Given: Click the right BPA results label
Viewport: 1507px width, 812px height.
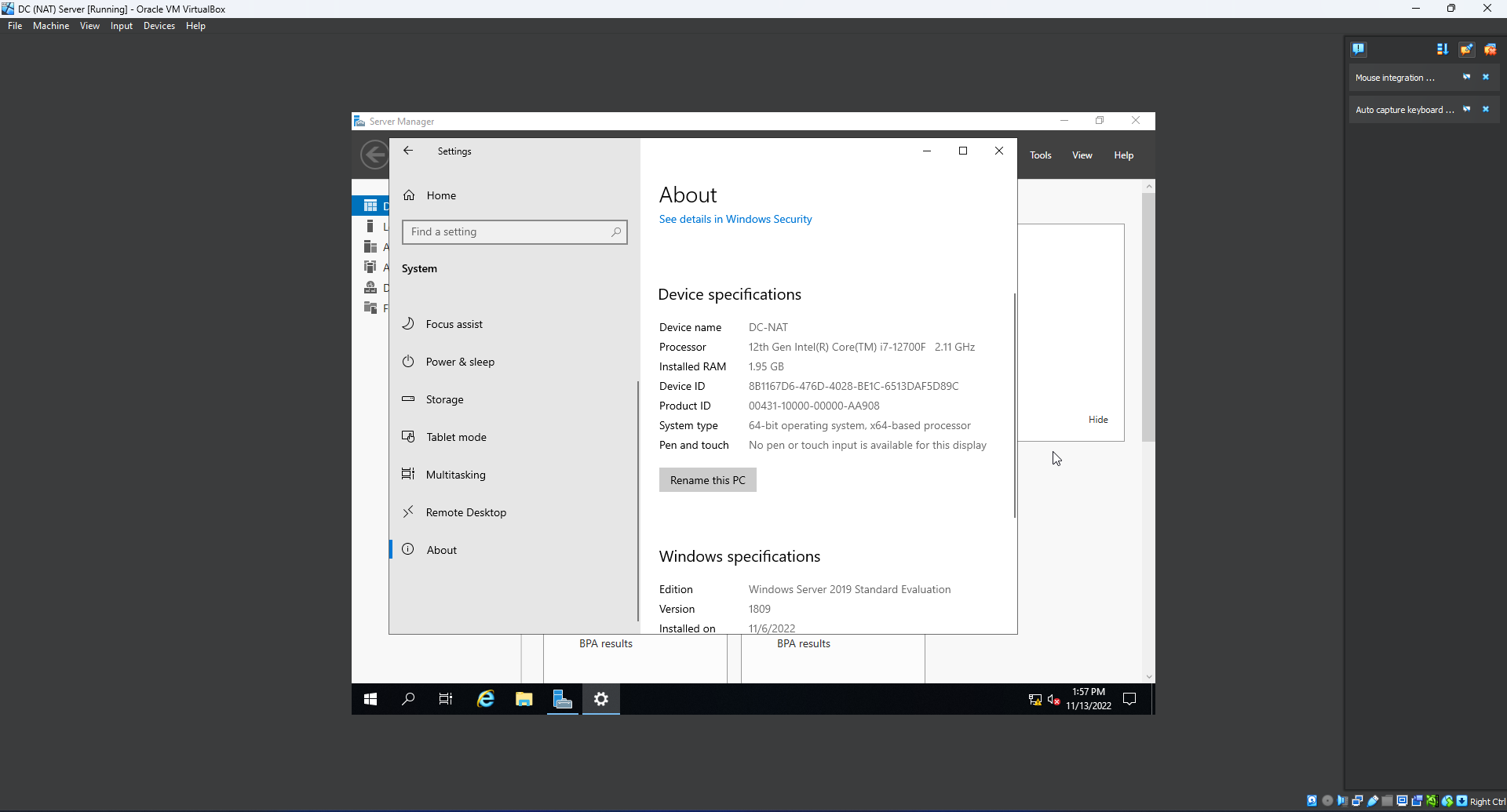Looking at the screenshot, I should [804, 643].
